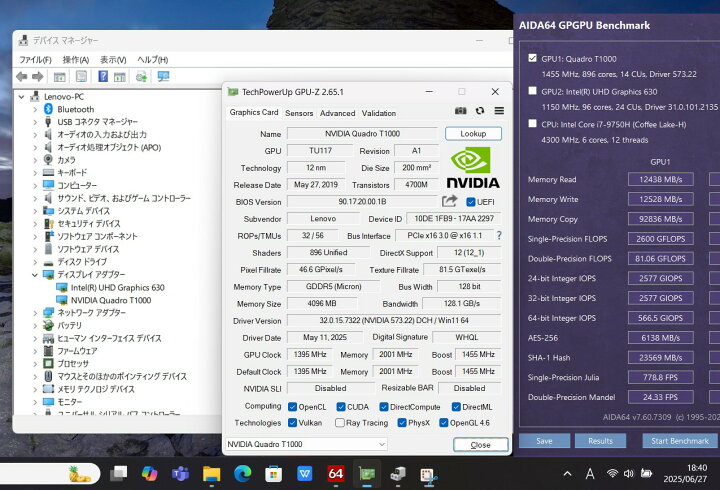The height and width of the screenshot is (490, 720).
Task: Click the Help question-mark icon in Device Manager toolbar
Action: [103, 76]
